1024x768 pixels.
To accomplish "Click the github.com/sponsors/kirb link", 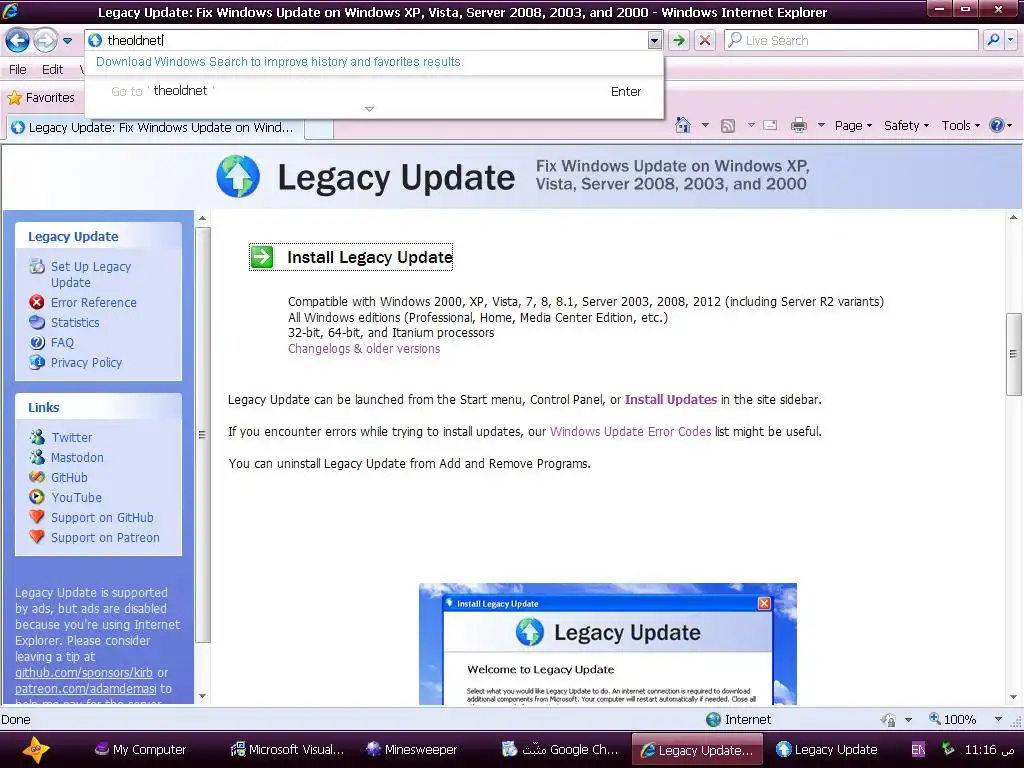I will [84, 673].
